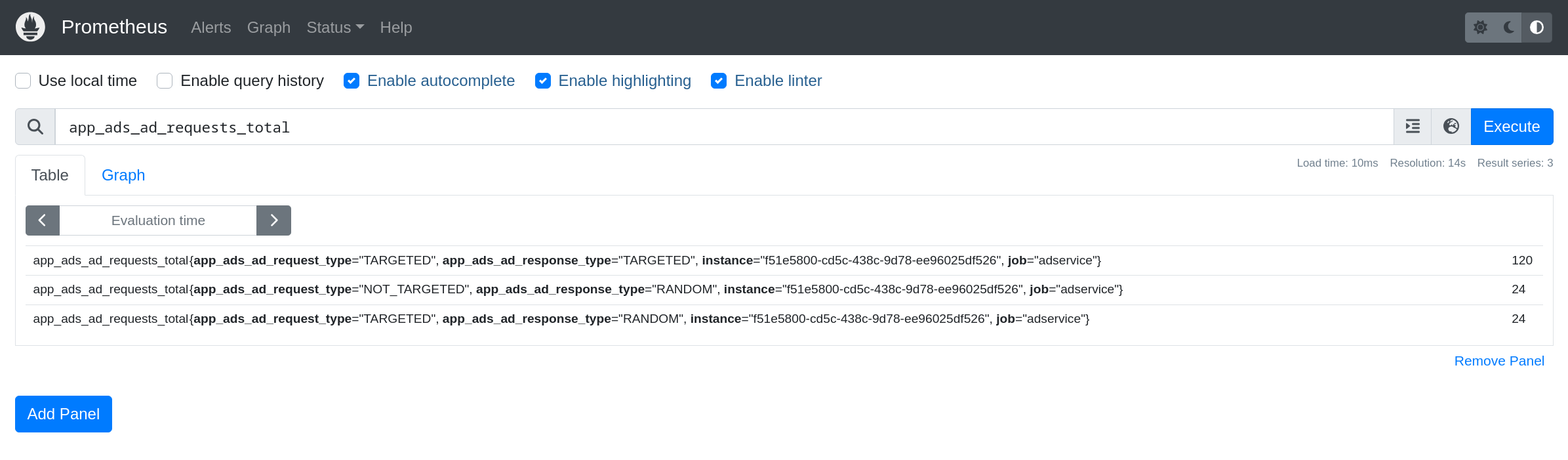This screenshot has width=1568, height=460.
Task: Click "Load time: 10ms" text
Action: click(x=1337, y=163)
